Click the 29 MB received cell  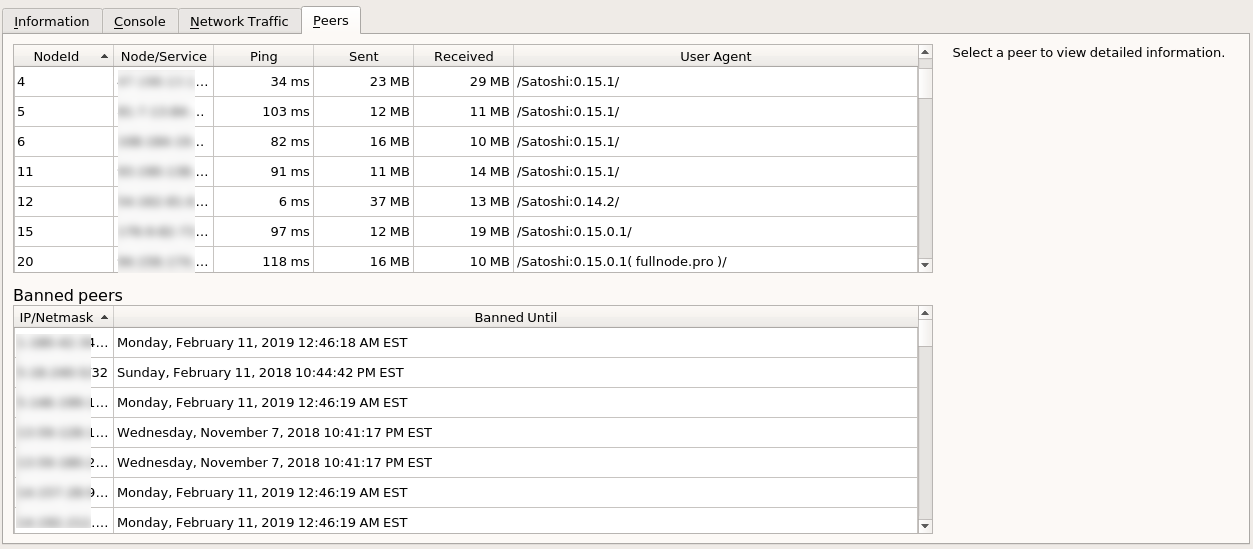[463, 82]
